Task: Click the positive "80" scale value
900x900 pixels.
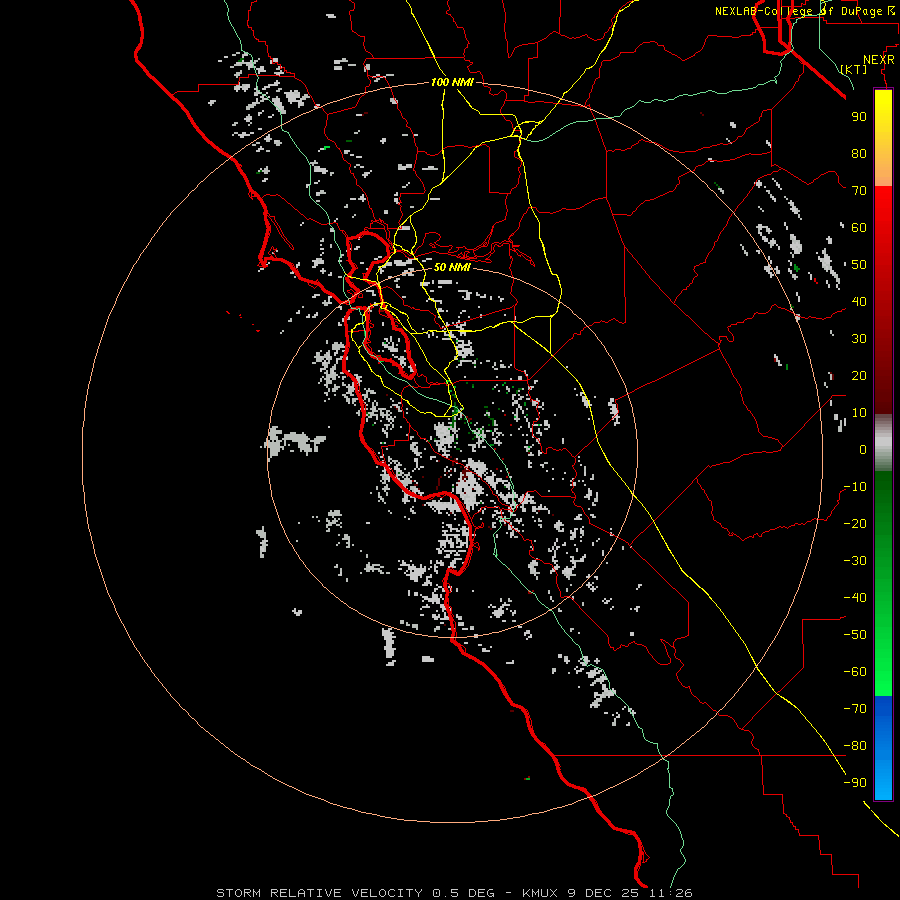Action: coord(859,153)
